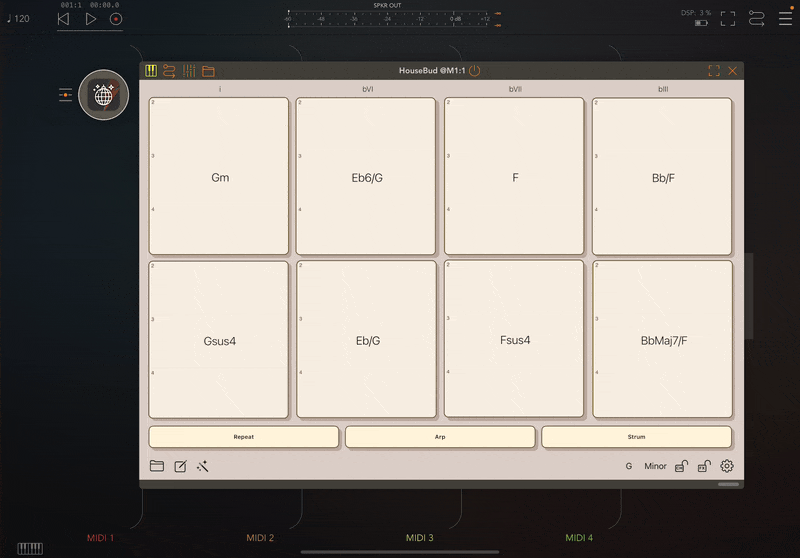
Task: Open channel mixer settings icon beside node
Action: tap(65, 95)
